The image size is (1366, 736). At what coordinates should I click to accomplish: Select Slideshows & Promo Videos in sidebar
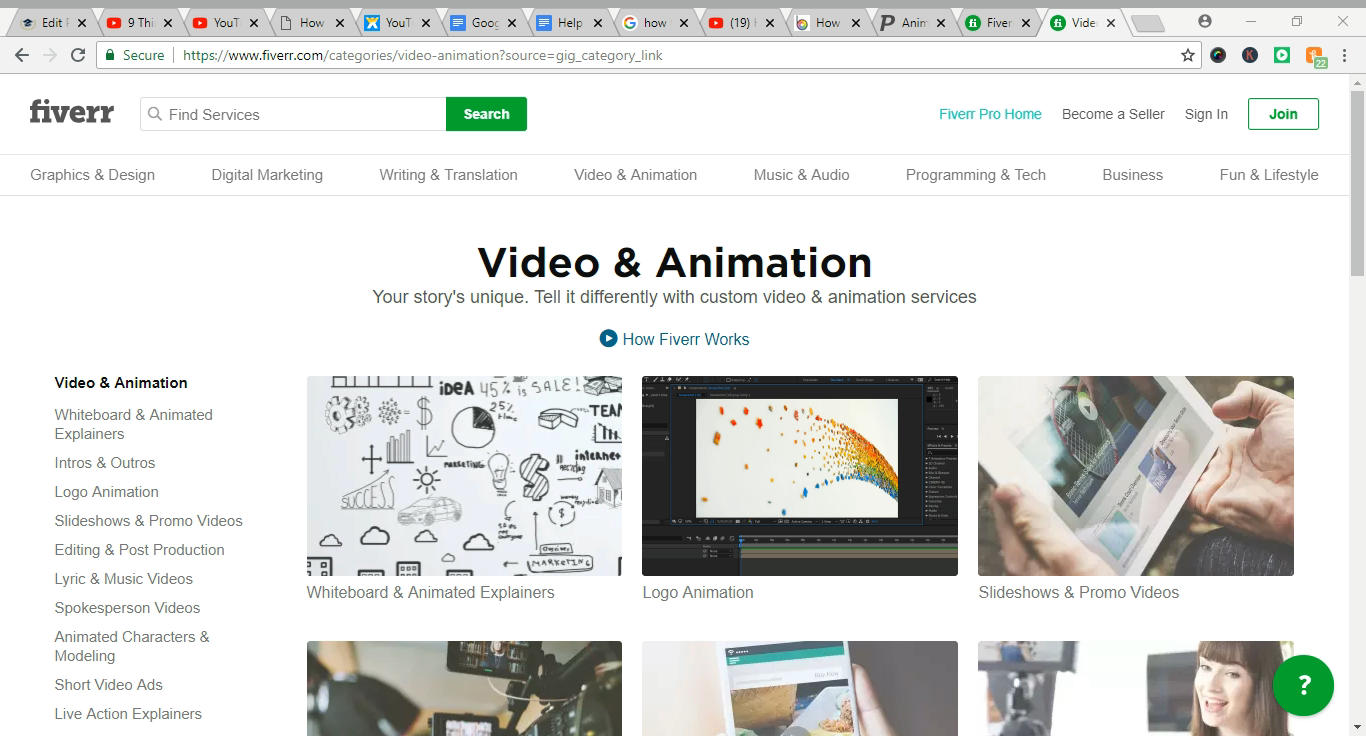[x=149, y=521]
